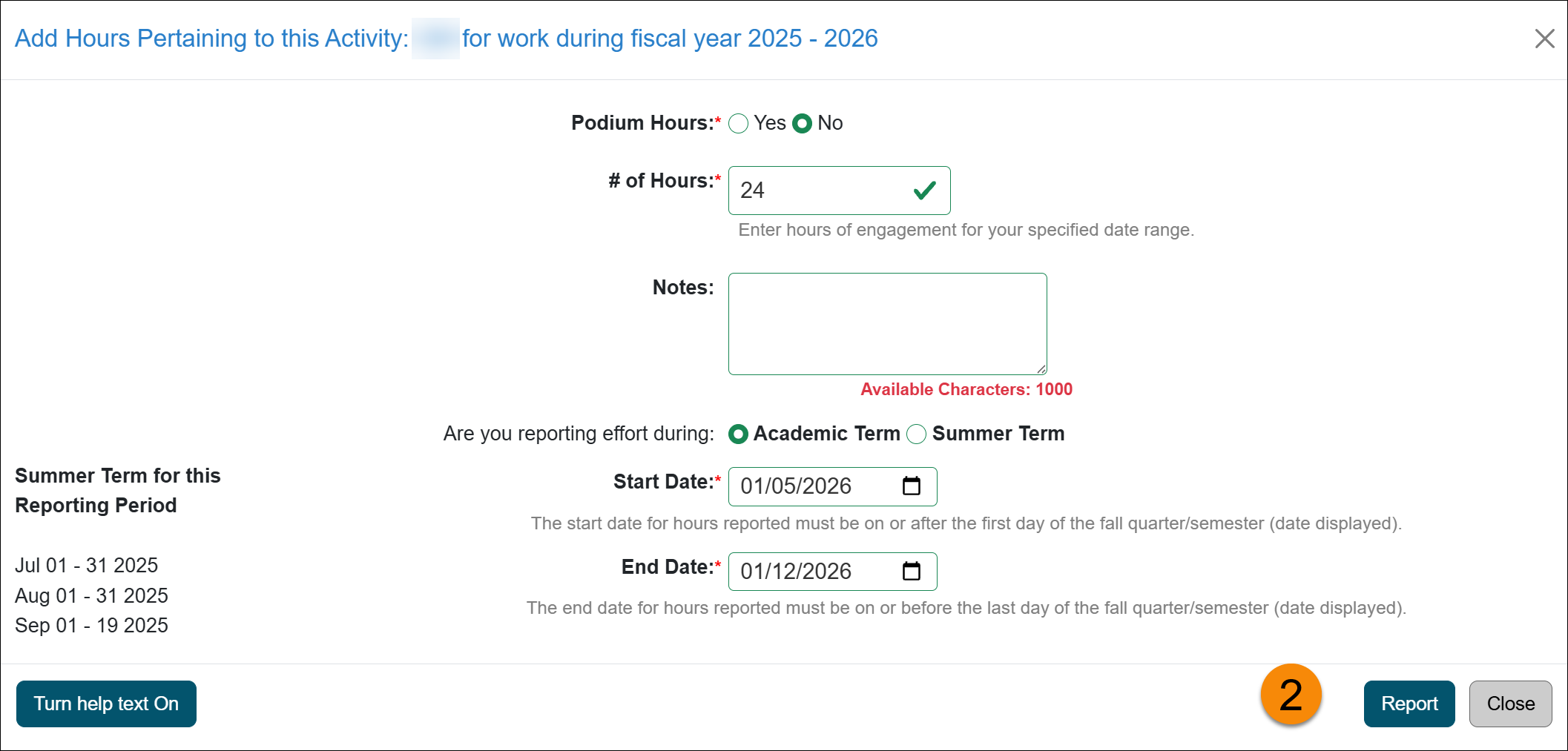Image resolution: width=1568 pixels, height=751 pixels.
Task: Open the End Date calendar picker
Action: (x=910, y=571)
